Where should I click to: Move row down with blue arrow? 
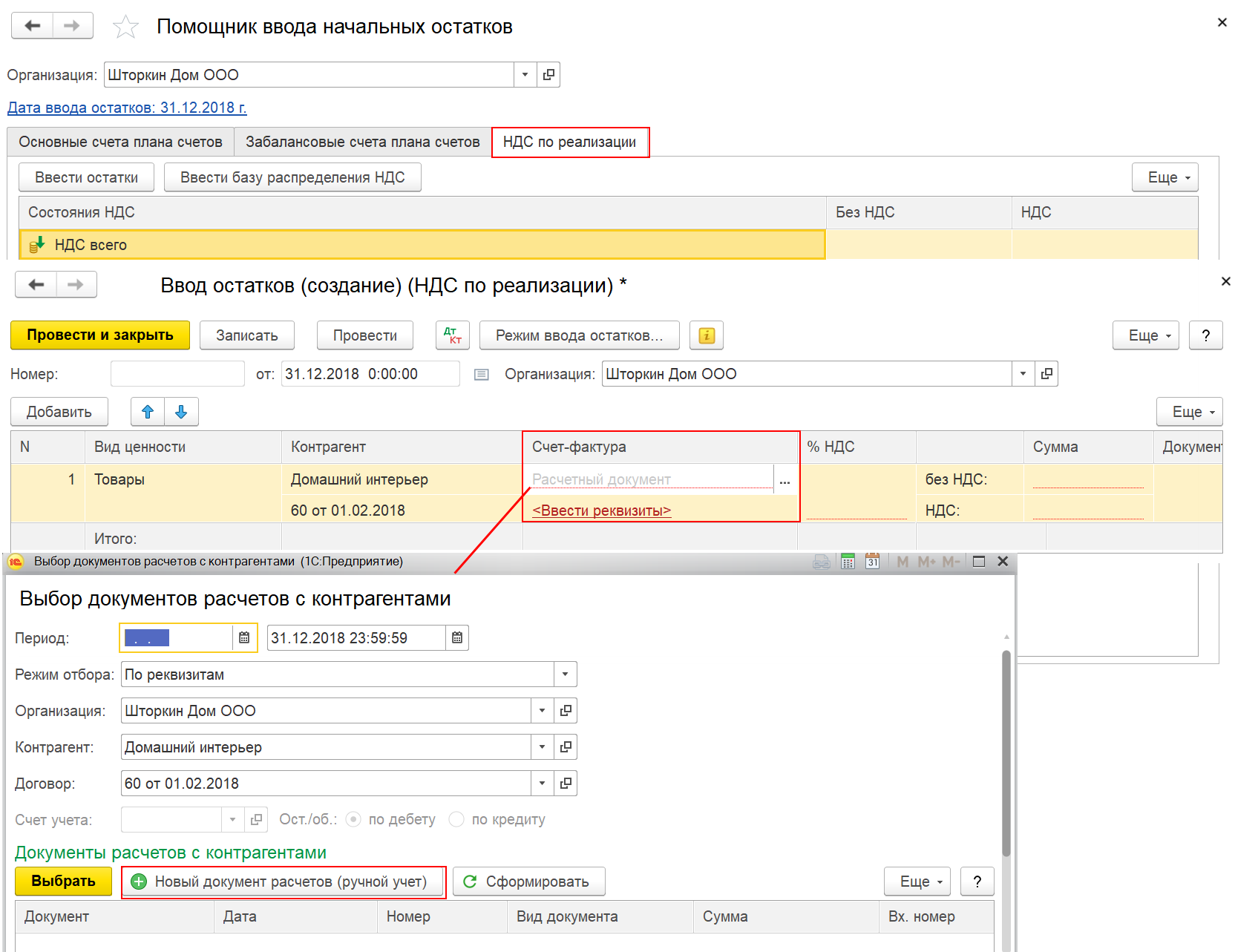tap(181, 412)
